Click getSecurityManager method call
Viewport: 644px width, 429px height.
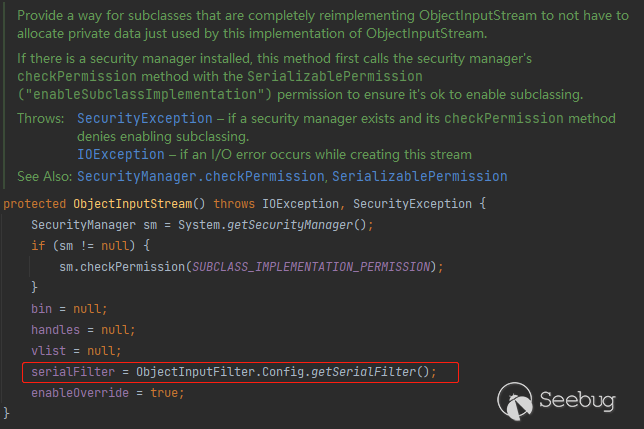coord(290,225)
